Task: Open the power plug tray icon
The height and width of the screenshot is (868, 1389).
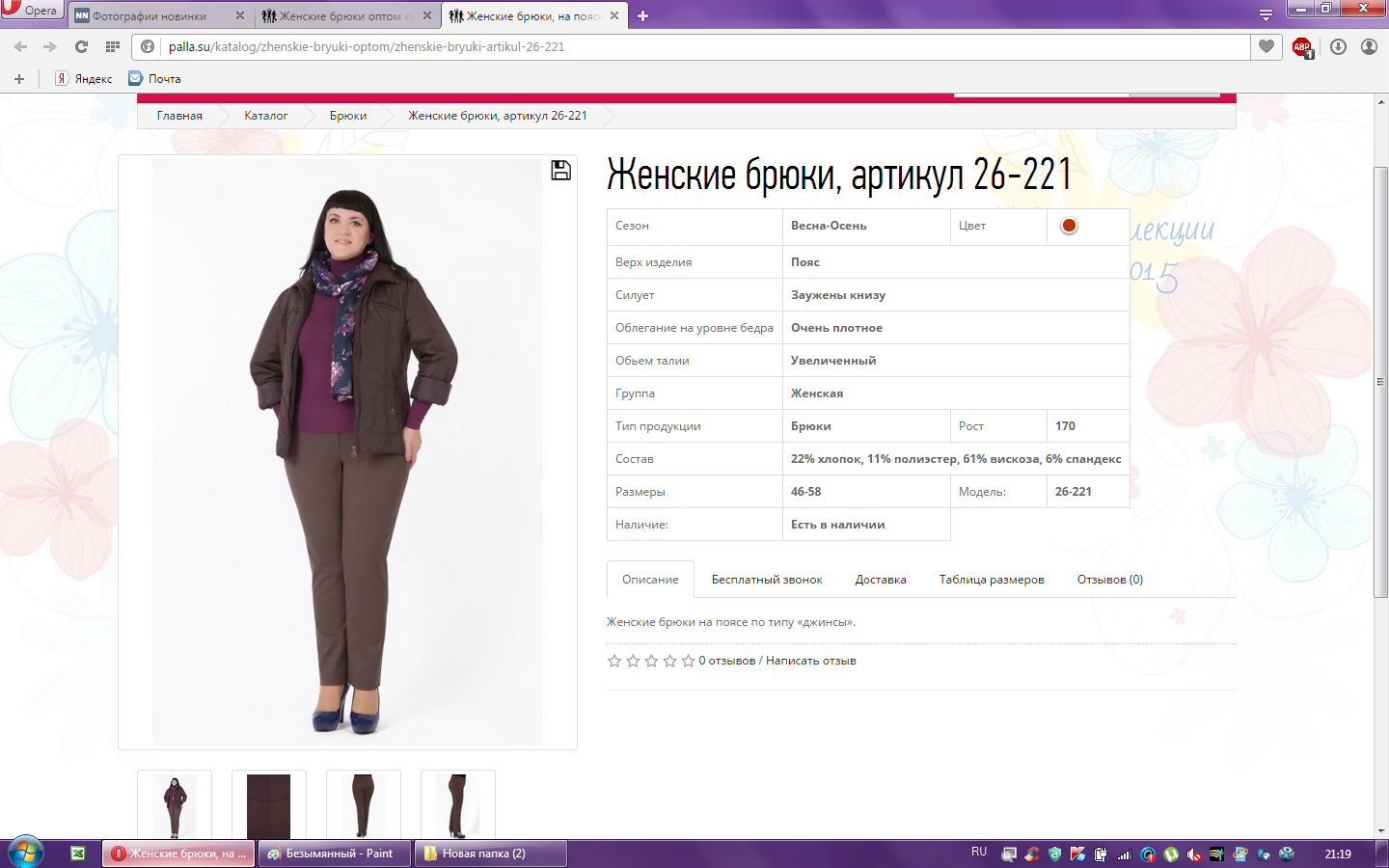Action: tap(1101, 854)
